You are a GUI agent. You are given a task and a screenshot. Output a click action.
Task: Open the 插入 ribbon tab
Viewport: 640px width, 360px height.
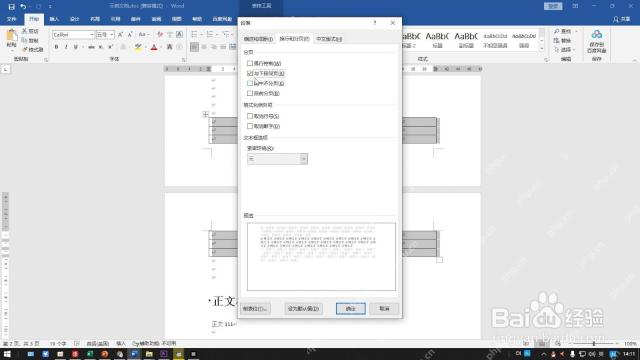(54, 19)
